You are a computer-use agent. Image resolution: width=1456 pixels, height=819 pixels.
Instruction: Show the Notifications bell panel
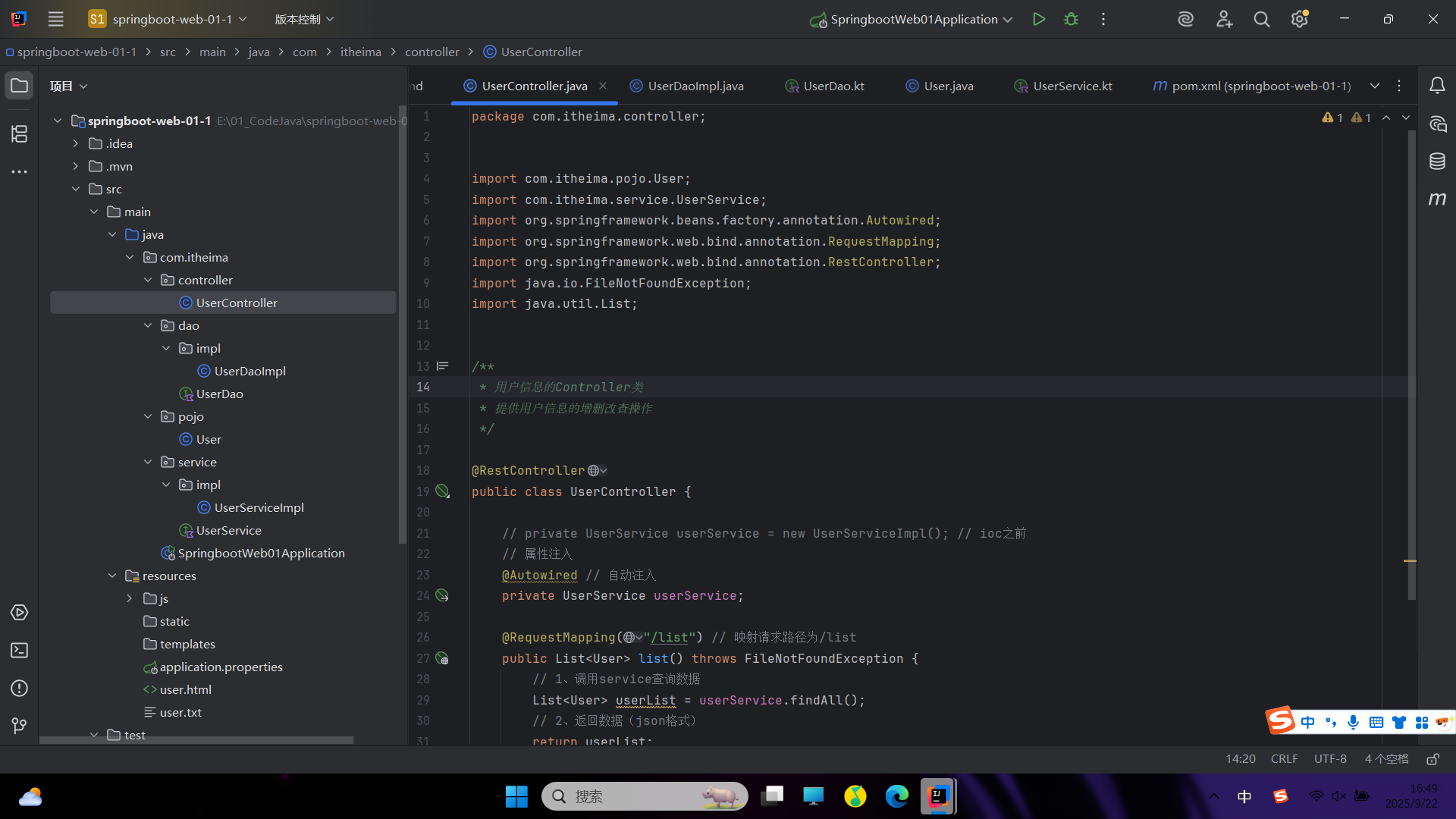1437,86
